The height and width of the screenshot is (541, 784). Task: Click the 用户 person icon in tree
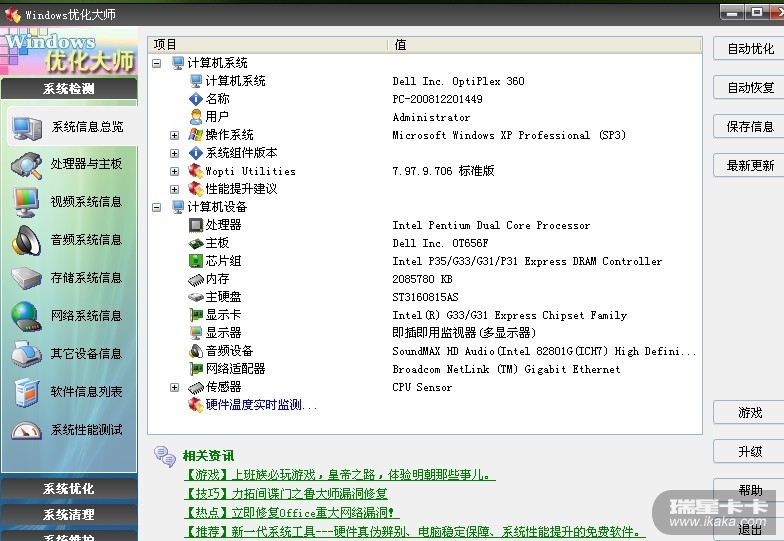[x=196, y=116]
